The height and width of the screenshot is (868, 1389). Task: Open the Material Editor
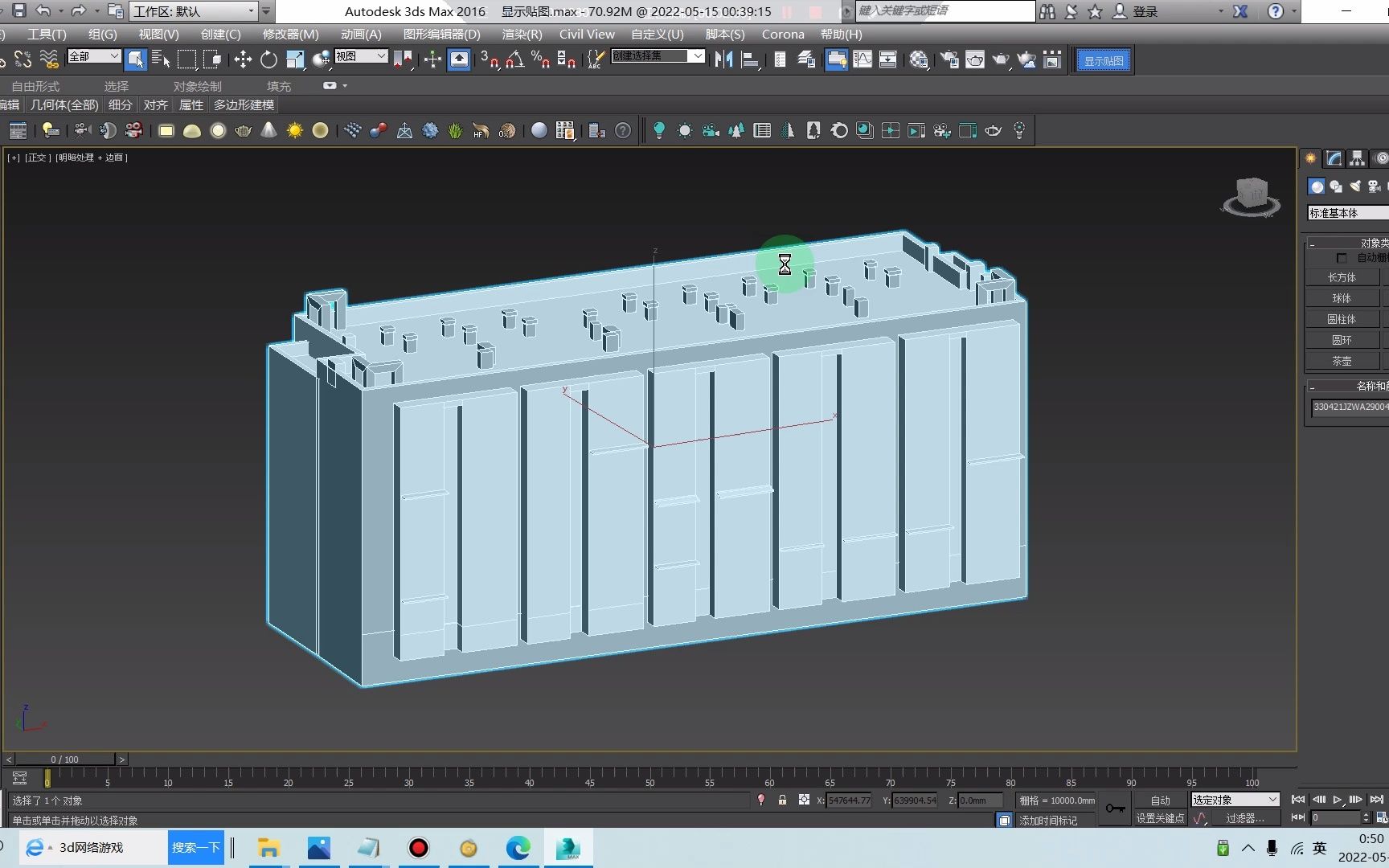(919, 59)
